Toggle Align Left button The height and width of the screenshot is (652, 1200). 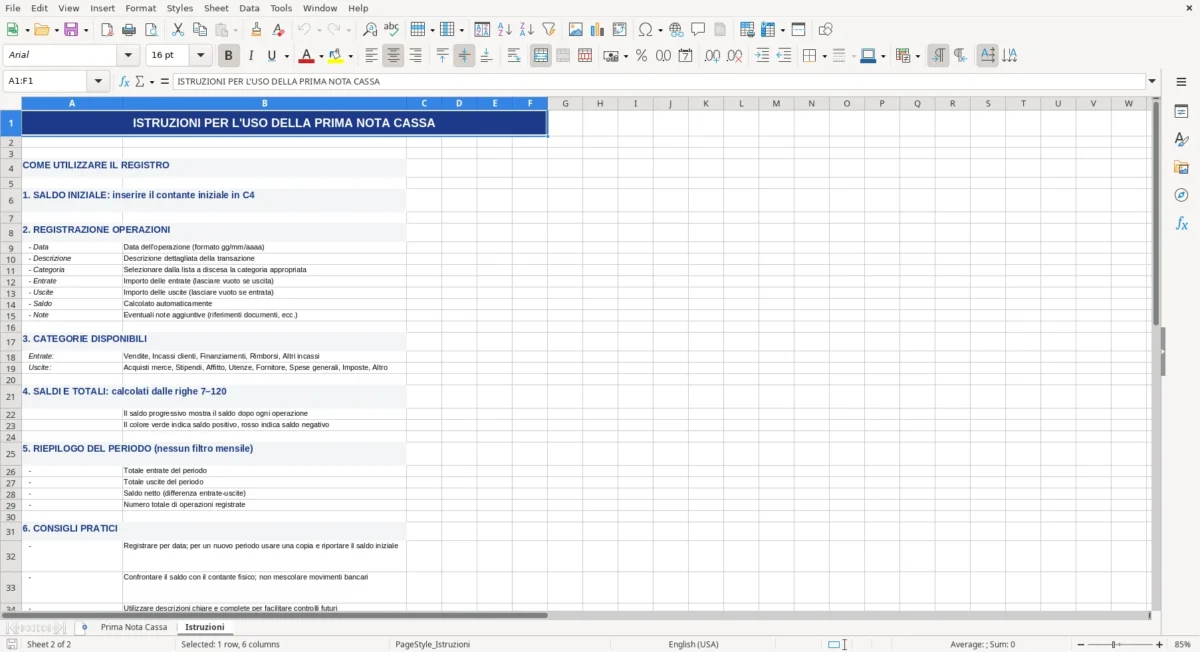(372, 56)
